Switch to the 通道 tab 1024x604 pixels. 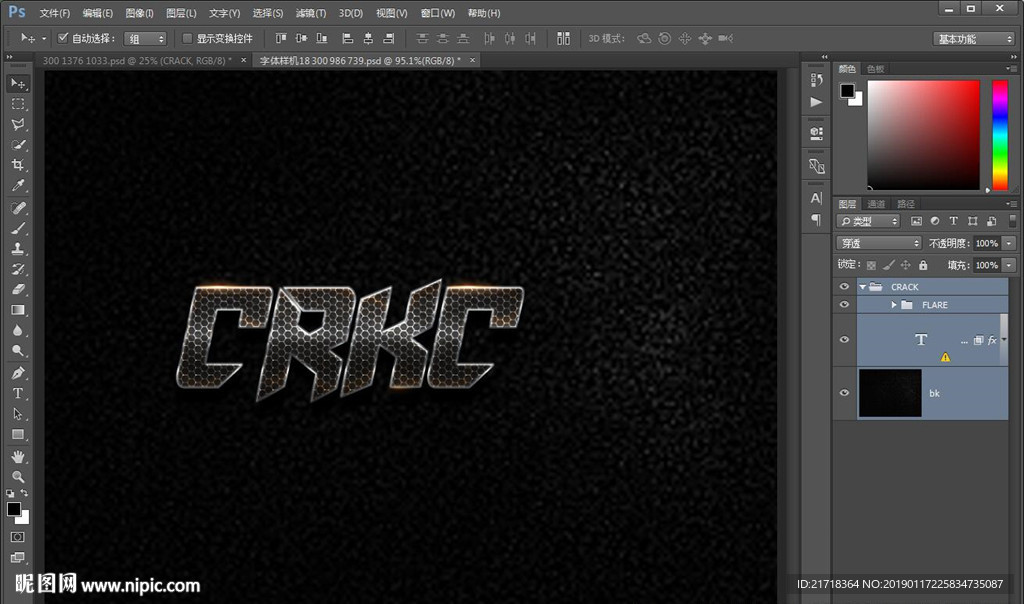click(x=876, y=204)
